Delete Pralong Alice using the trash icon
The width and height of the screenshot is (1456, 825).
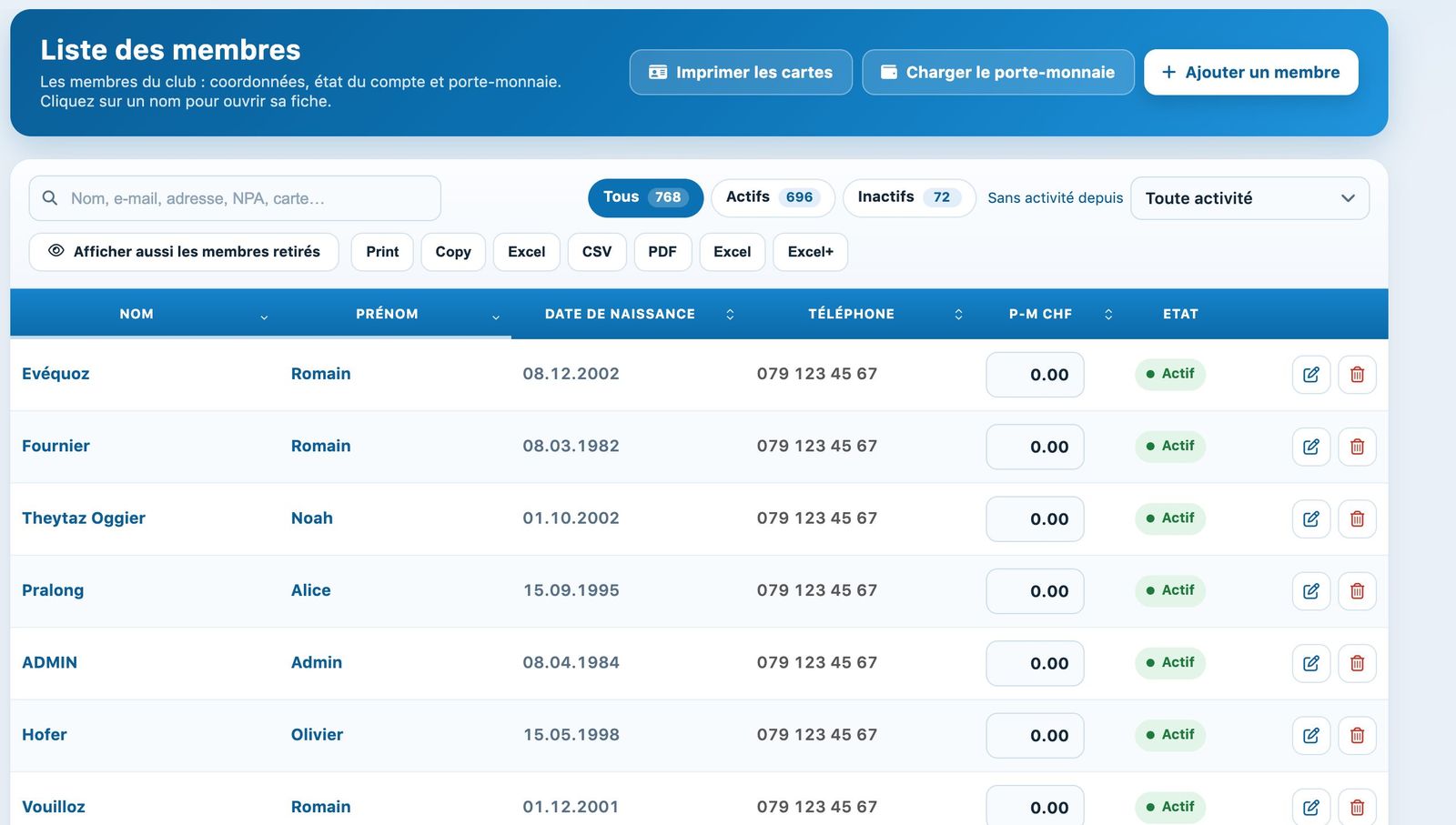(x=1357, y=591)
